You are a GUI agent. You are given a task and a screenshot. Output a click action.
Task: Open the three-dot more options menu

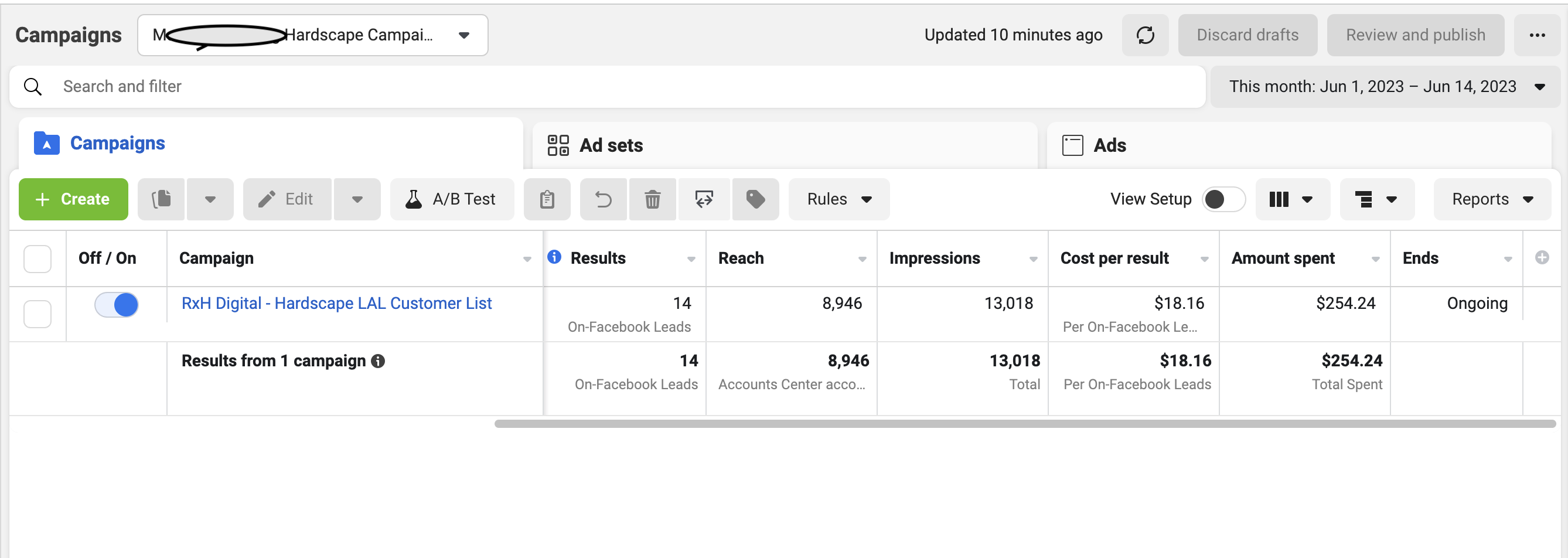tap(1536, 35)
